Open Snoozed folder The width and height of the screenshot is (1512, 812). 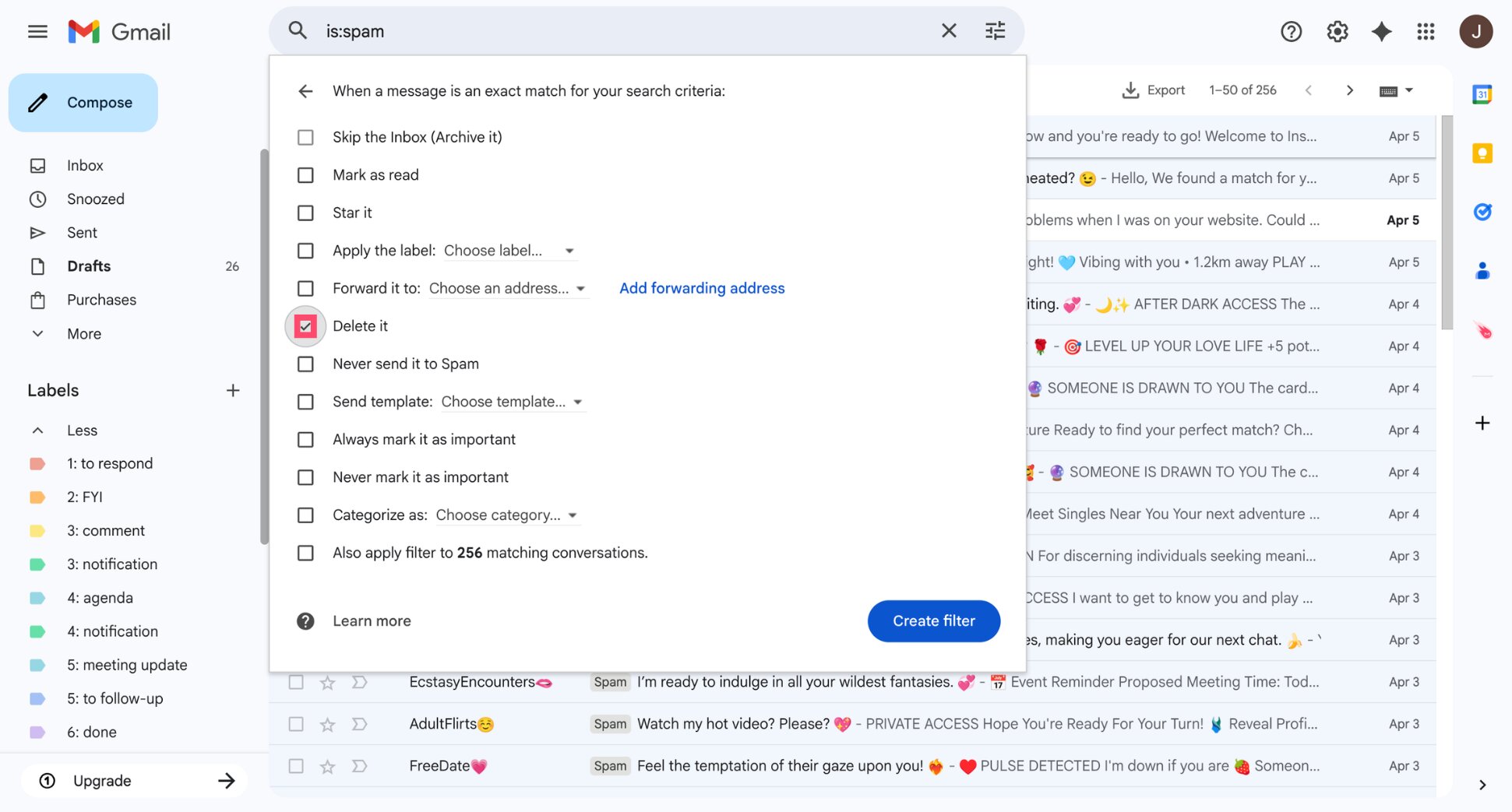(x=95, y=199)
